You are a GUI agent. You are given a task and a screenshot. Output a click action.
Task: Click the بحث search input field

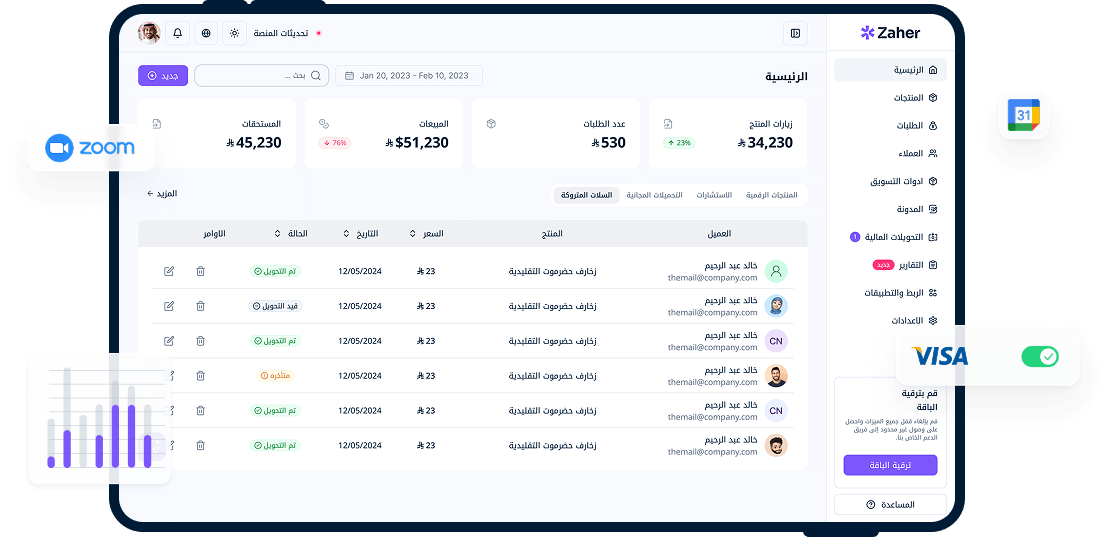point(261,76)
